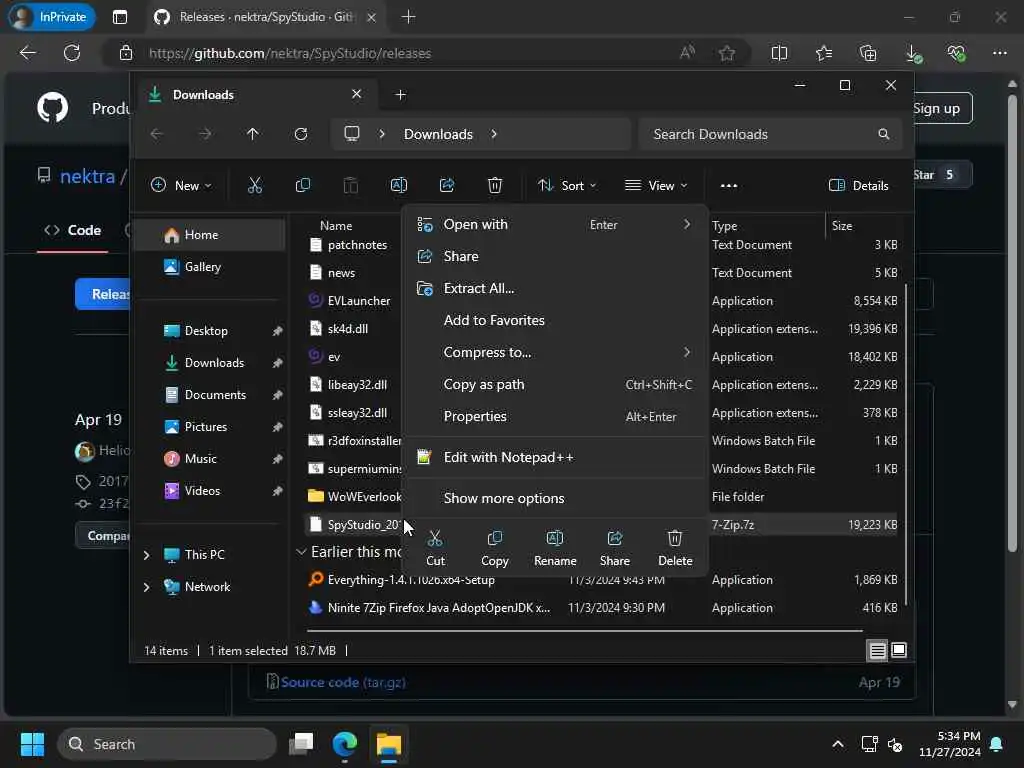This screenshot has height=768, width=1024.
Task: Click the chevron after Downloads in the breadcrumb
Action: click(x=494, y=134)
